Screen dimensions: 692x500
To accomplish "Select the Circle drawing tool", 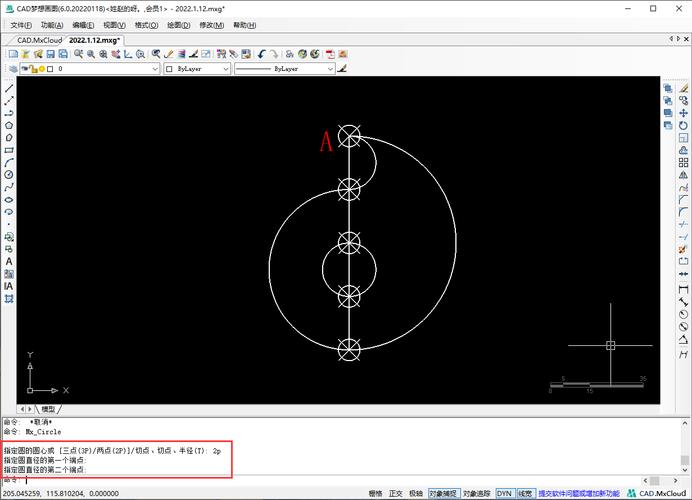I will (9, 174).
